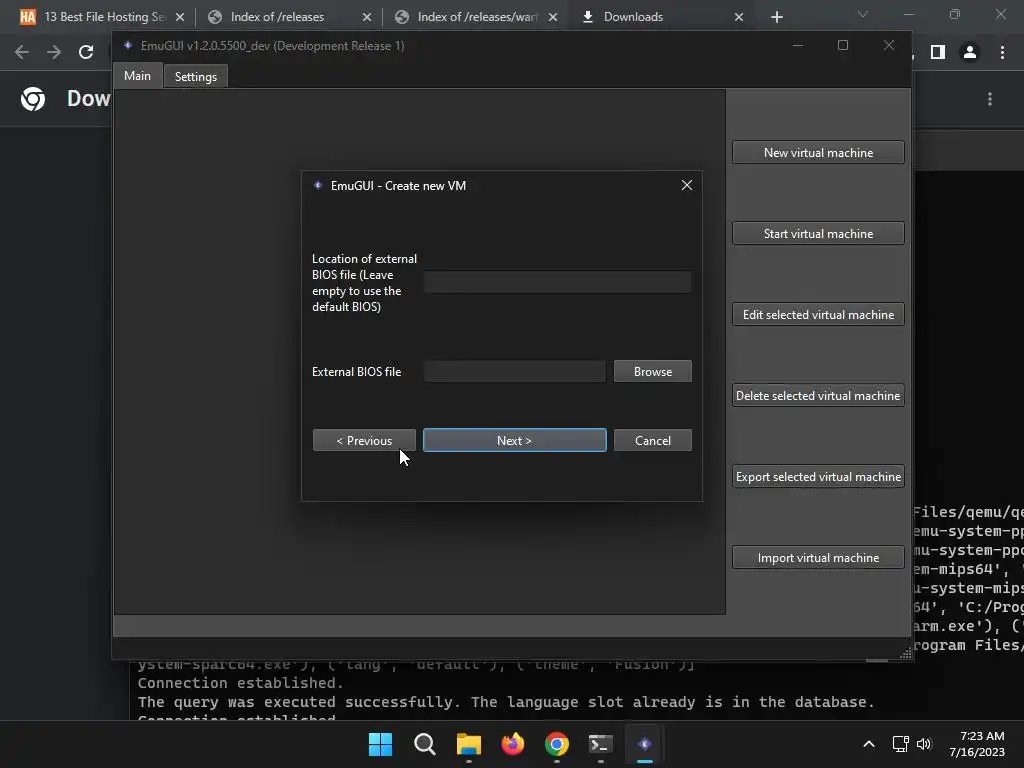Viewport: 1024px width, 768px height.
Task: Expand Chrome tab search chevron
Action: [x=863, y=14]
